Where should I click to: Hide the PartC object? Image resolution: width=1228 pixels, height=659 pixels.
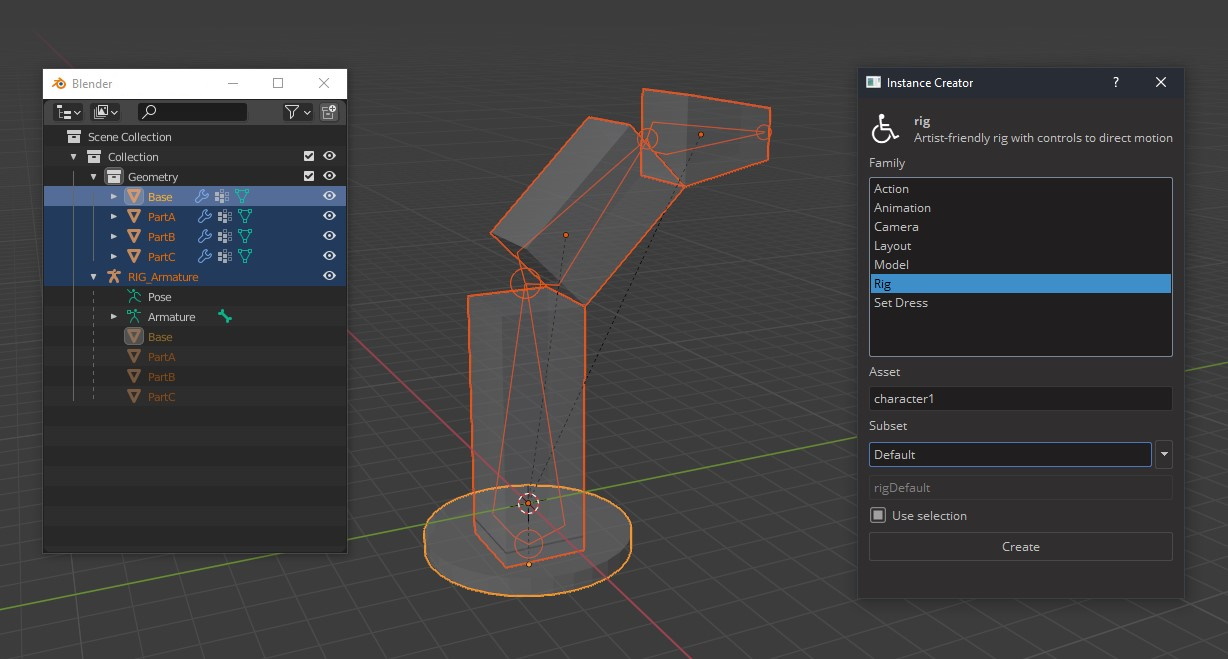329,256
